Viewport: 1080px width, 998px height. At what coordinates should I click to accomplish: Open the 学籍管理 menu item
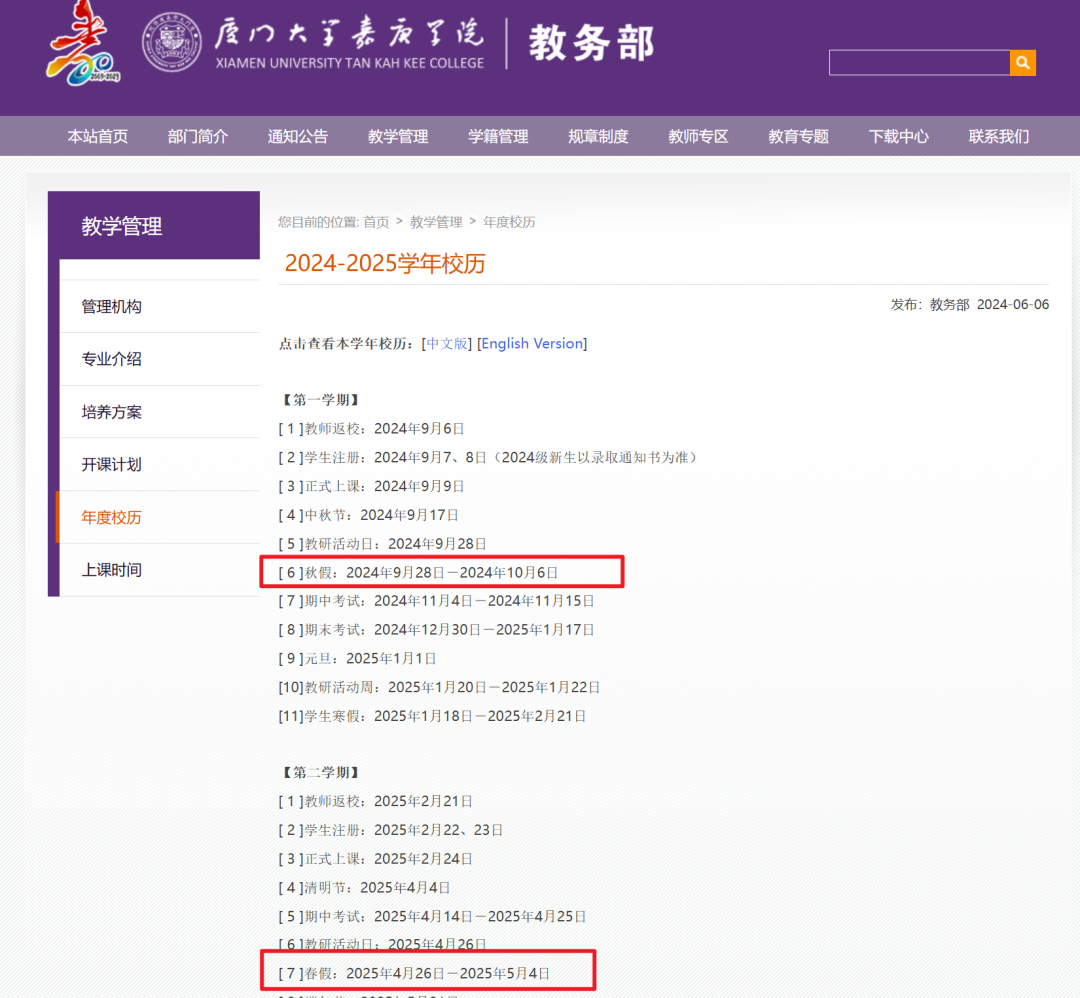497,136
